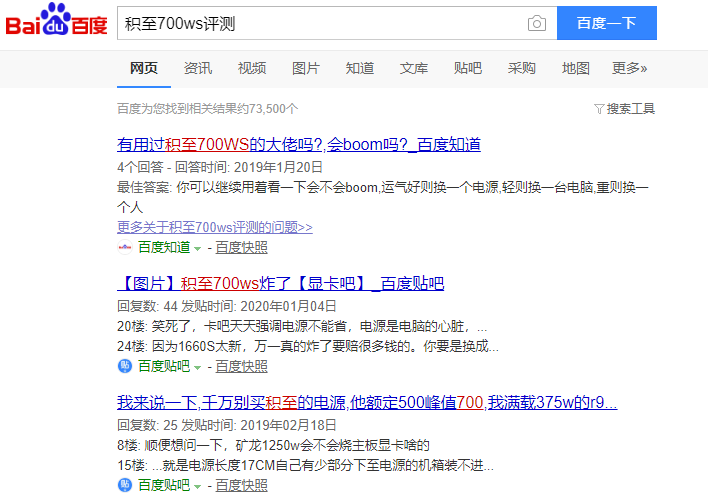Expand dropdown arrow under 积至700ws炸了 result

point(197,367)
